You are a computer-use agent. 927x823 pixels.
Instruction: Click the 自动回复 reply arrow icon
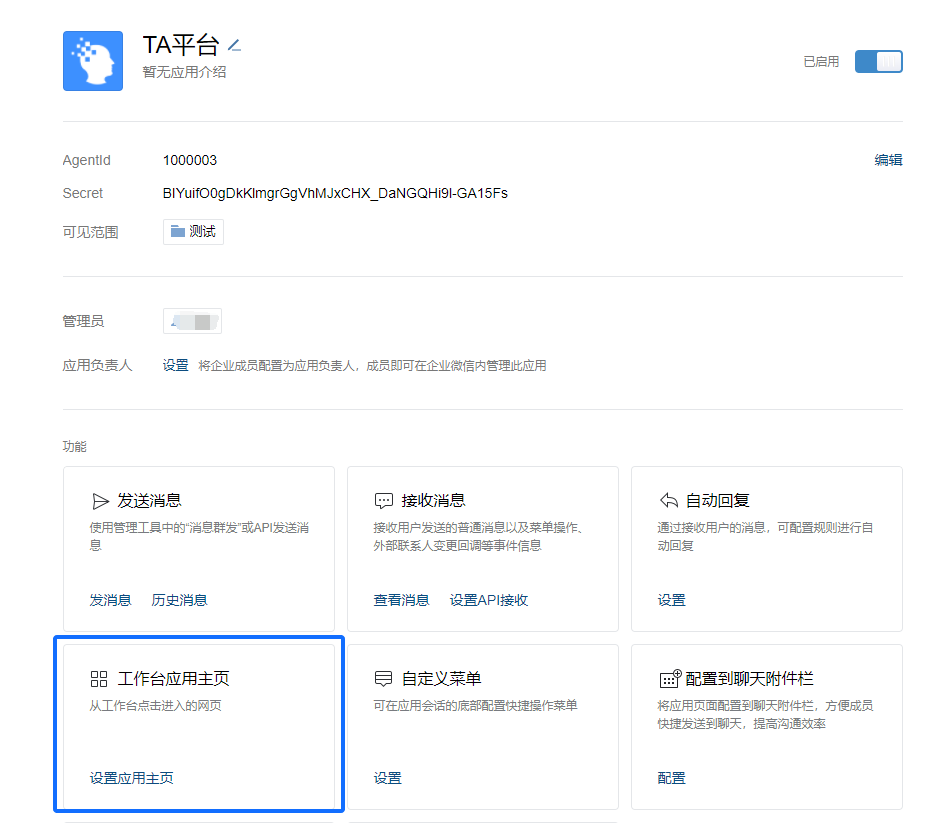669,501
